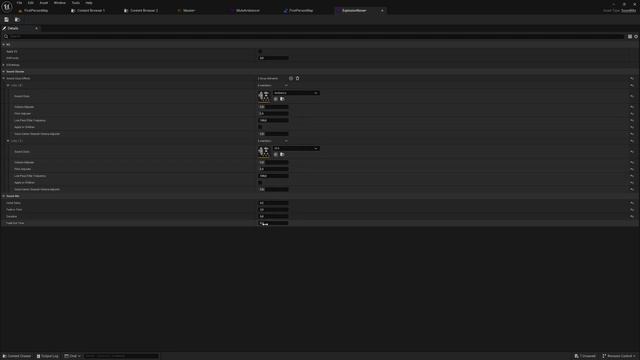This screenshot has width=640, height=360.
Task: Click the Initial Delay value field
Action: click(x=273, y=203)
